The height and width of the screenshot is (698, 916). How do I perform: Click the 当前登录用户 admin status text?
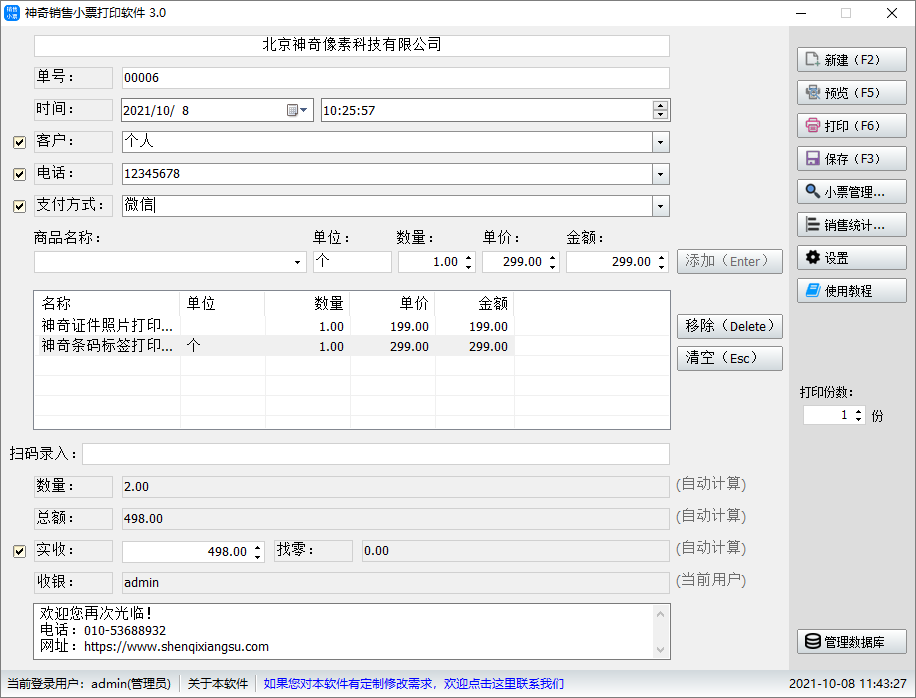(89, 683)
